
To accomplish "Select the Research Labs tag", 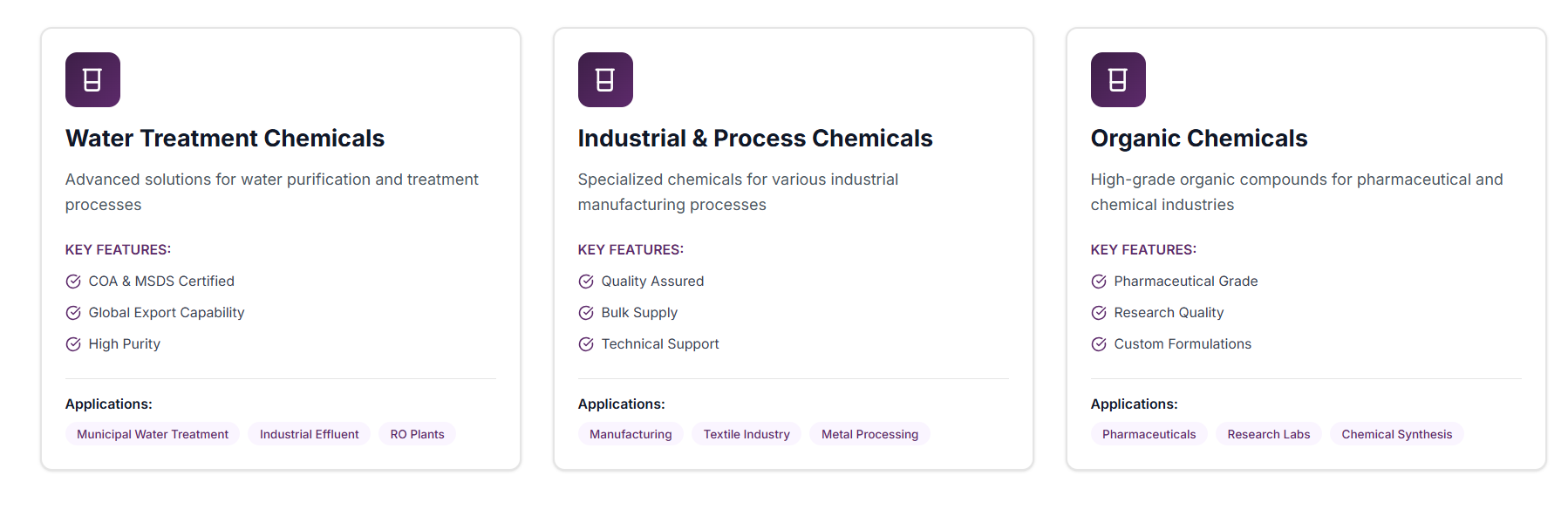I will click(1268, 434).
